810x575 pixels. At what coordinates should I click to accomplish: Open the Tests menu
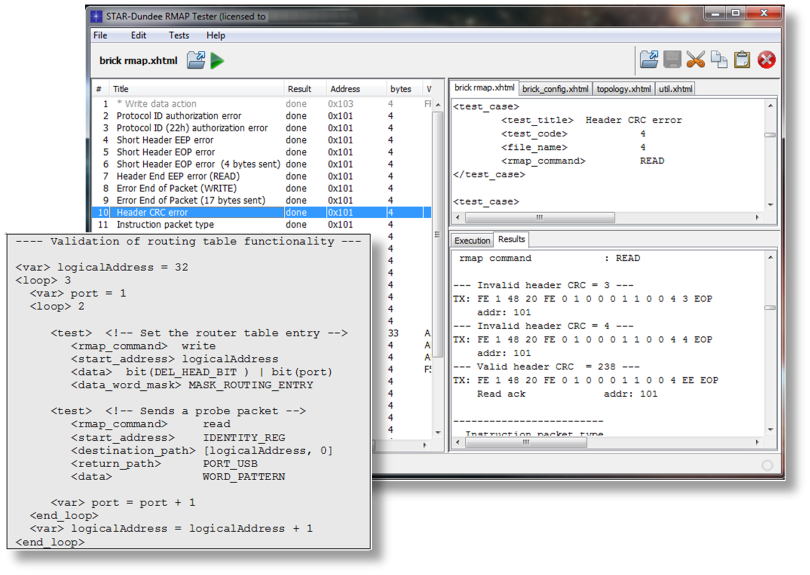(179, 35)
